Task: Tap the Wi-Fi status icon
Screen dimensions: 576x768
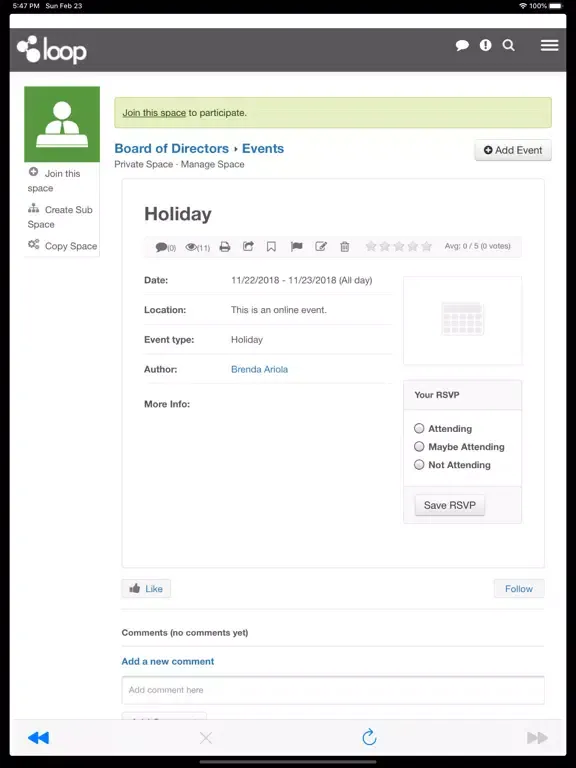Action: 523,6
